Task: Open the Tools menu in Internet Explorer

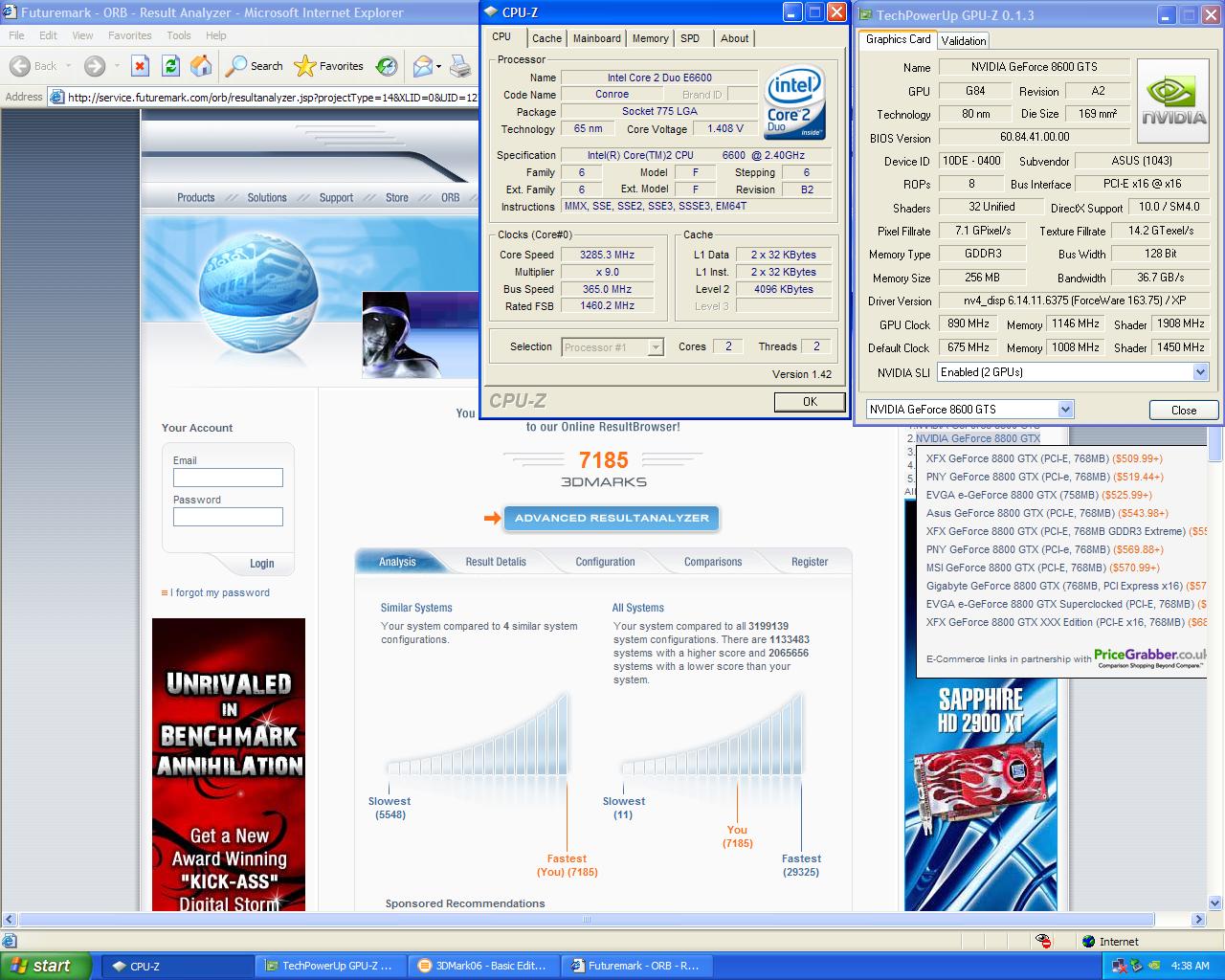Action: point(179,35)
